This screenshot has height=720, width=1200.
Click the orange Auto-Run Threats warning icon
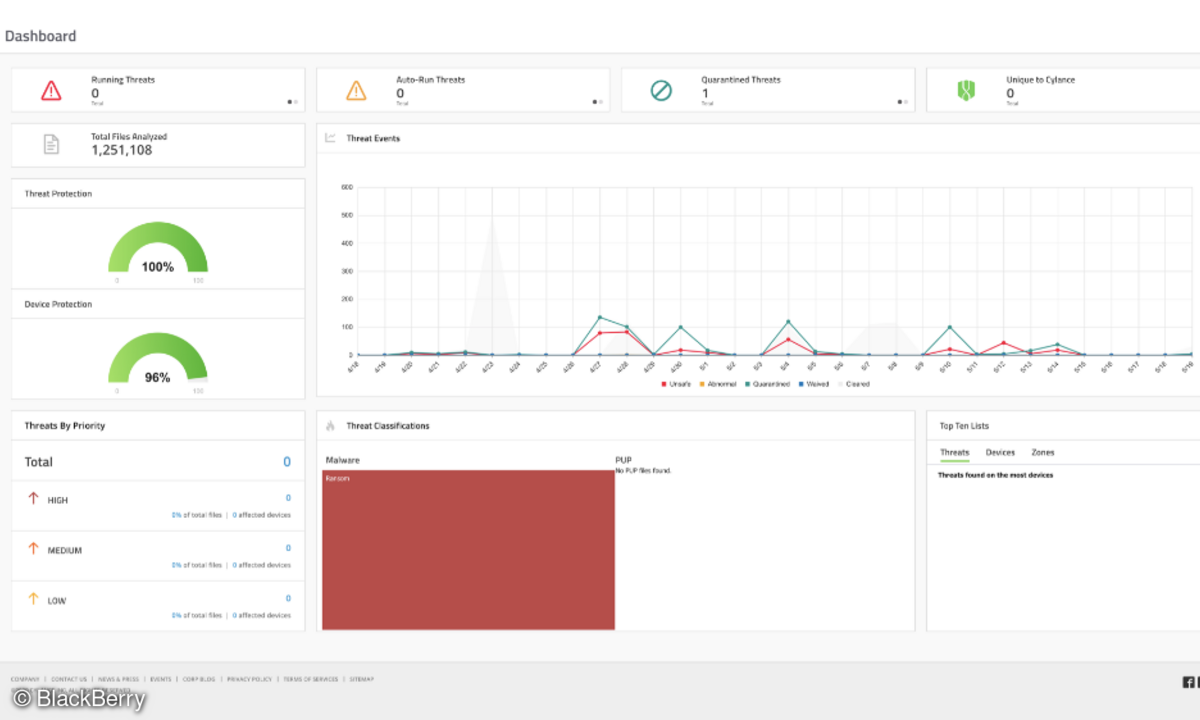356,91
